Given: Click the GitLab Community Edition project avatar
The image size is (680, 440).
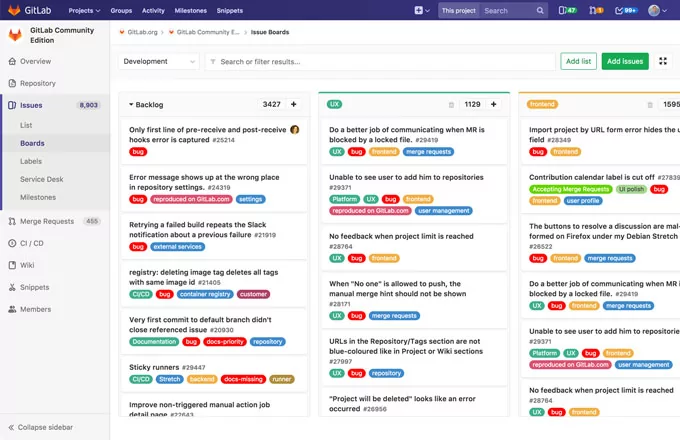Looking at the screenshot, I should [15, 35].
